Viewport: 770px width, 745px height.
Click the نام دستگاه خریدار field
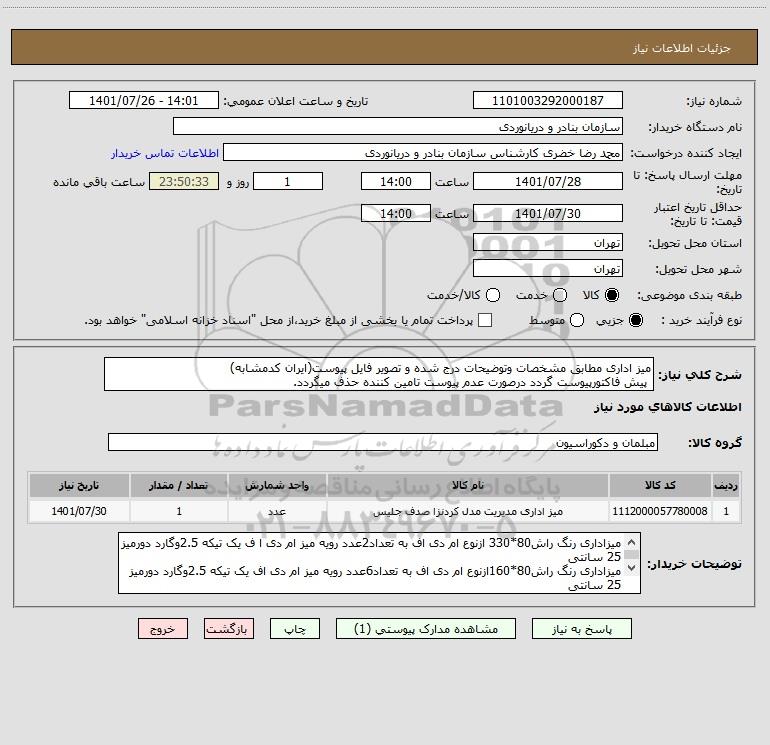[398, 126]
